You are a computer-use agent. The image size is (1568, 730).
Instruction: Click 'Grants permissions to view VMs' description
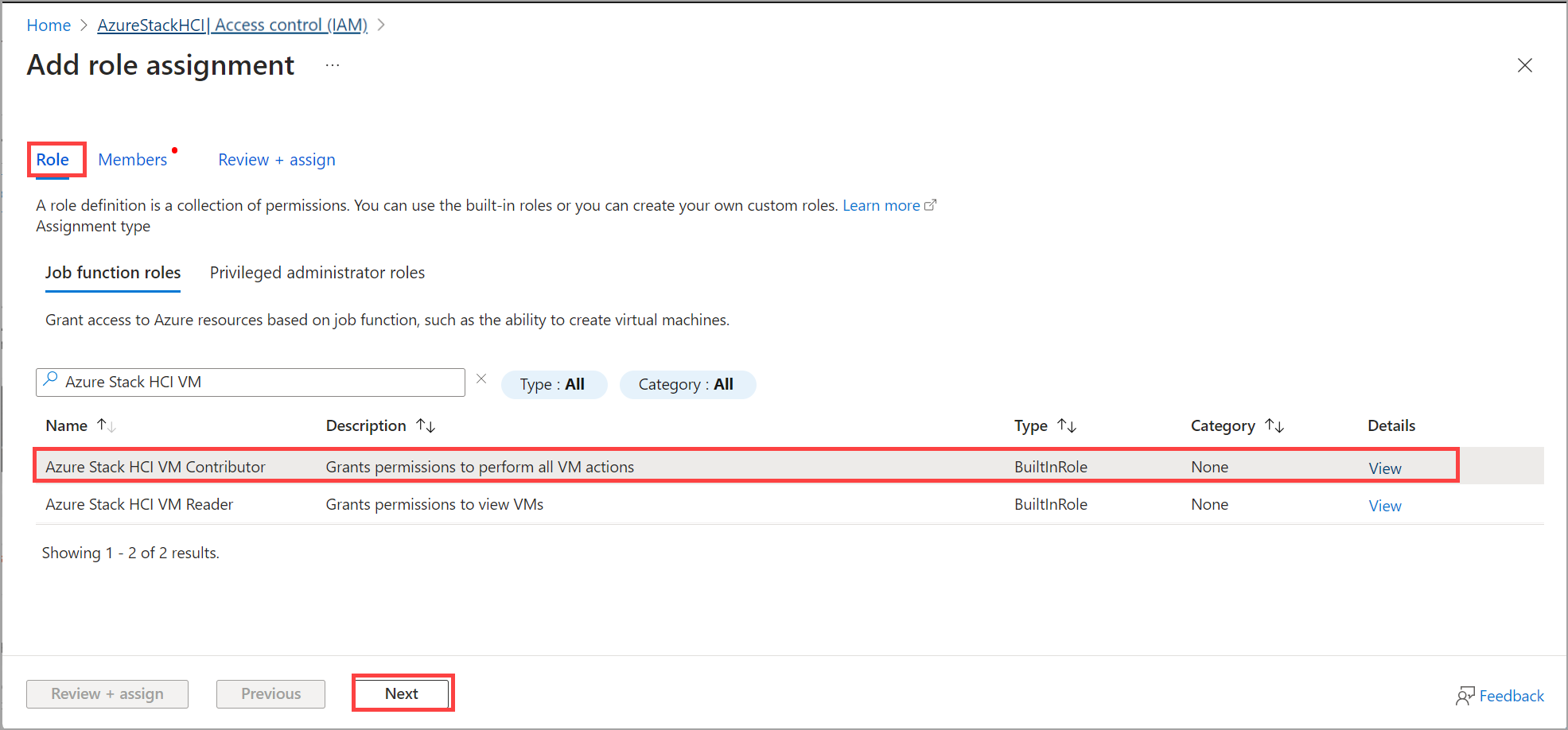[x=434, y=504]
